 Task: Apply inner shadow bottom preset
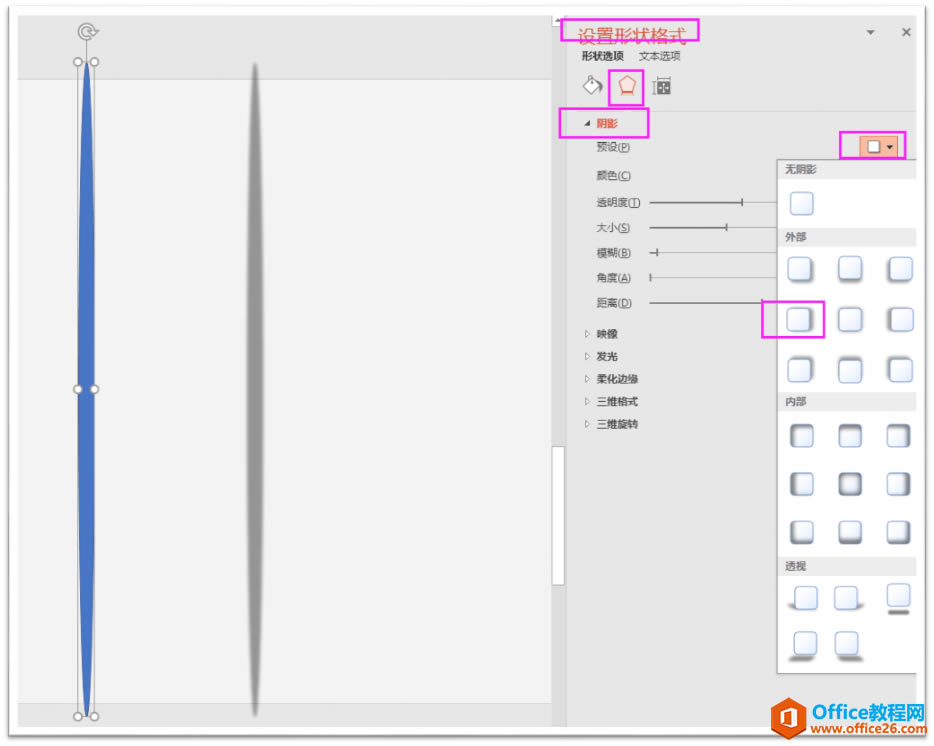point(850,531)
